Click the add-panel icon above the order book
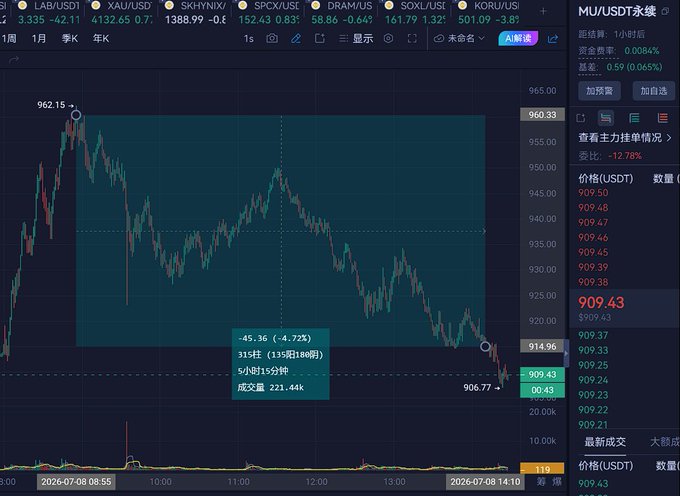This screenshot has height=496, width=680. (581, 118)
